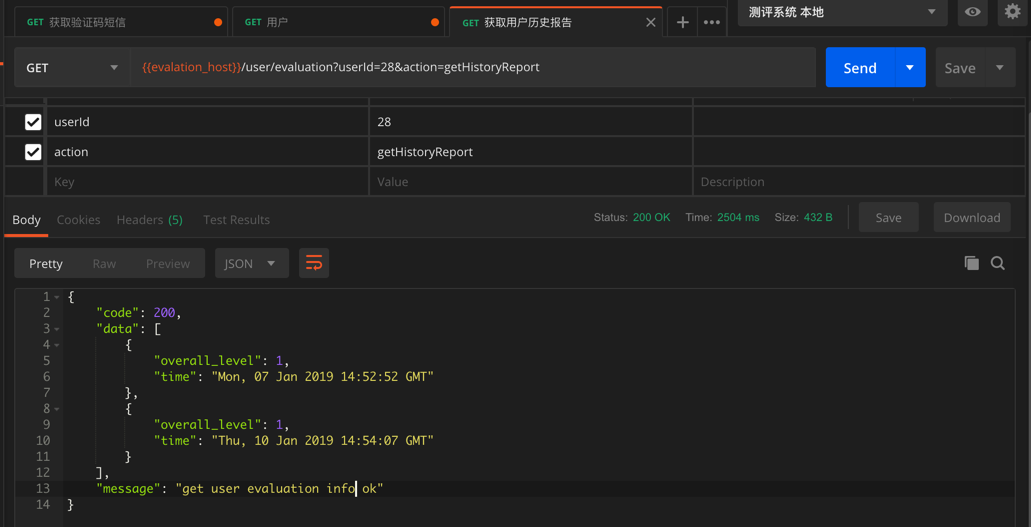Viewport: 1031px width, 527px height.
Task: Copy response body to clipboard icon
Action: [971, 263]
